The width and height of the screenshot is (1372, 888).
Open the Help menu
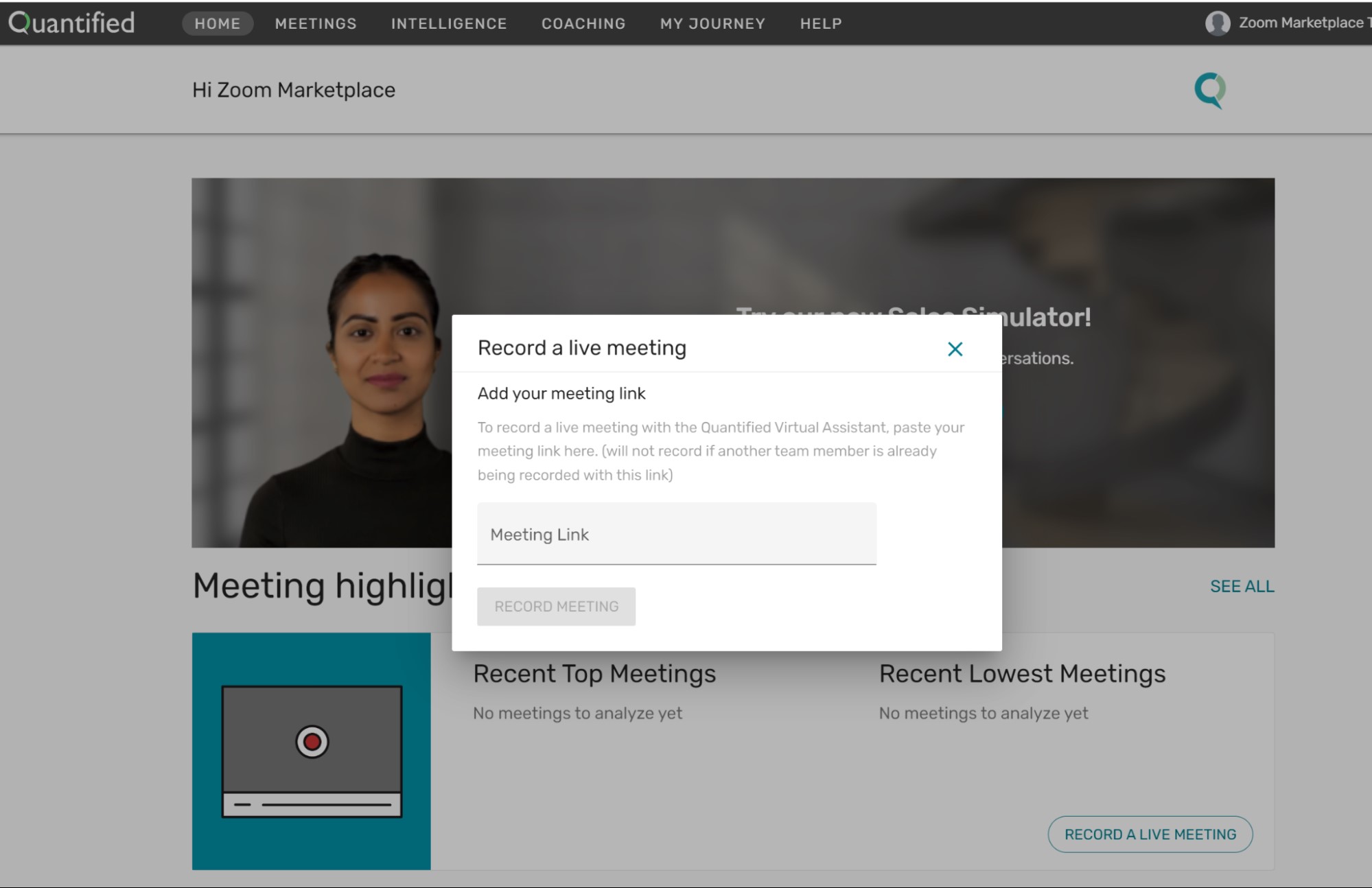(x=821, y=23)
